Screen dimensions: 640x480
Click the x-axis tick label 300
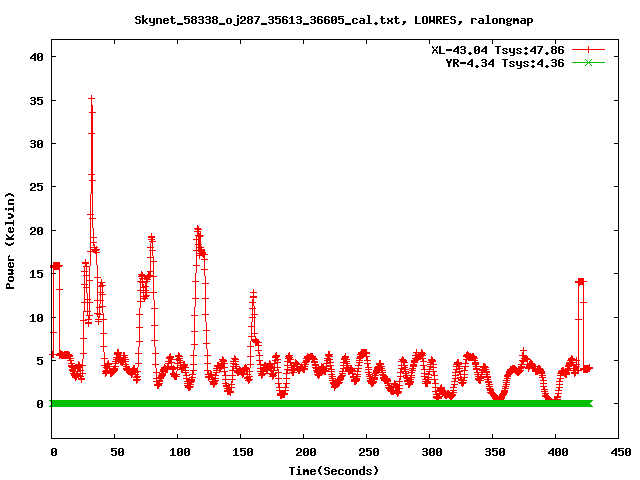[432, 452]
